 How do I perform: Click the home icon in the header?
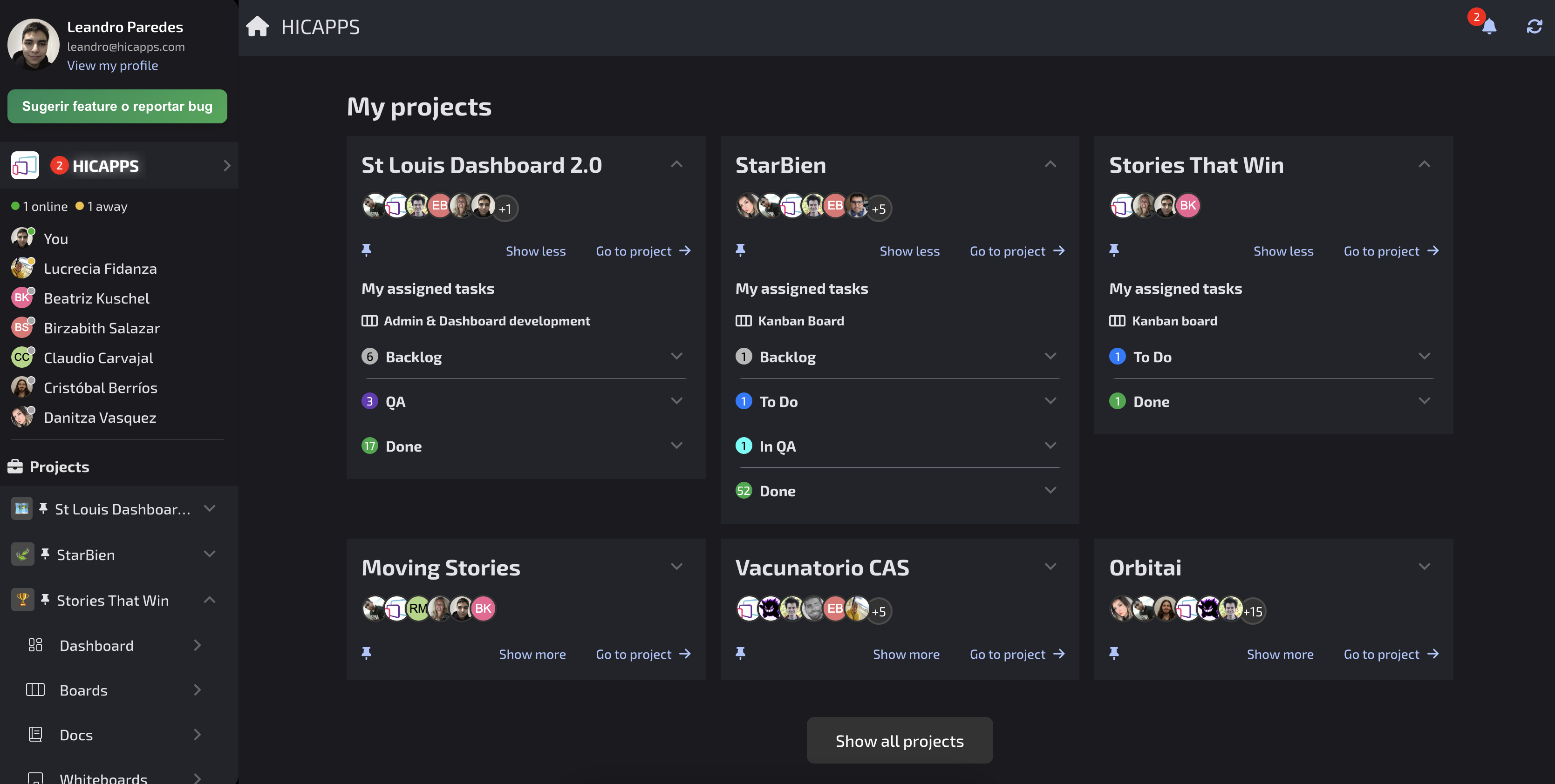257,27
